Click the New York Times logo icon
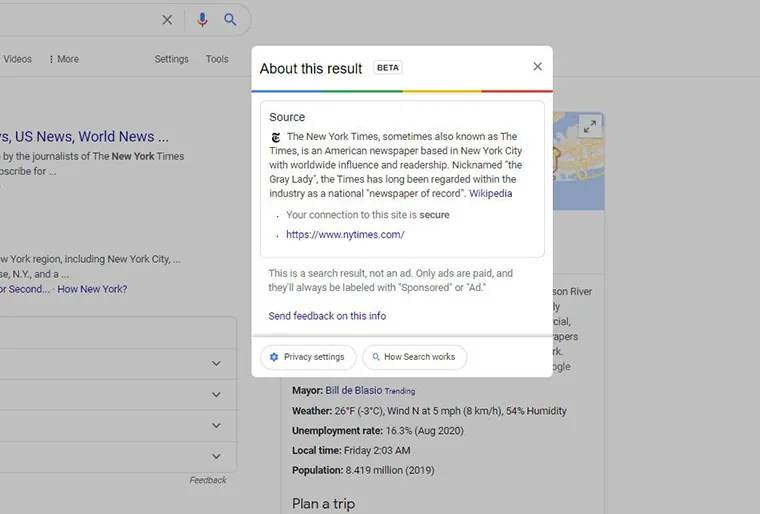 276,137
